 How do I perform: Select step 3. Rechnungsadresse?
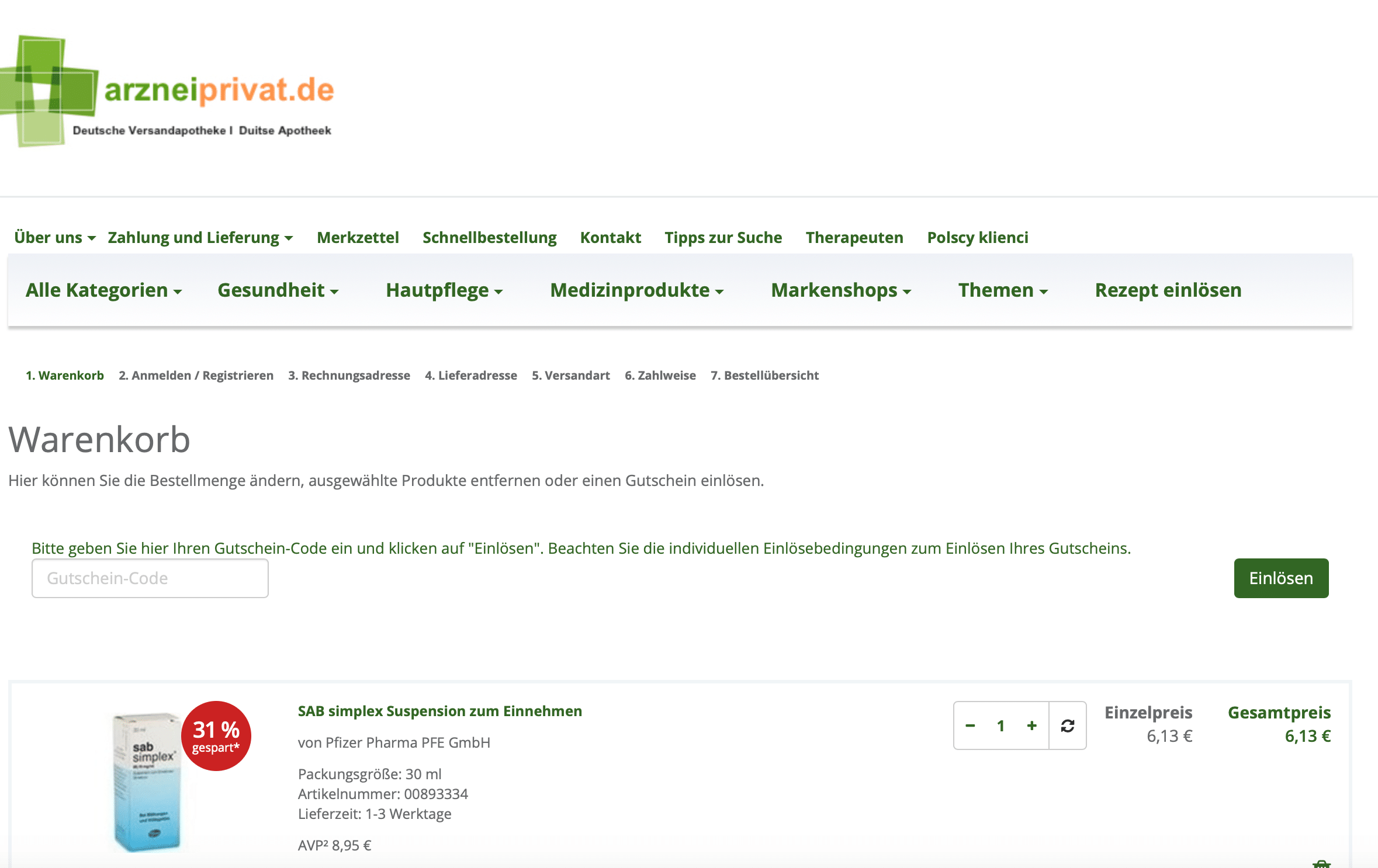click(349, 376)
